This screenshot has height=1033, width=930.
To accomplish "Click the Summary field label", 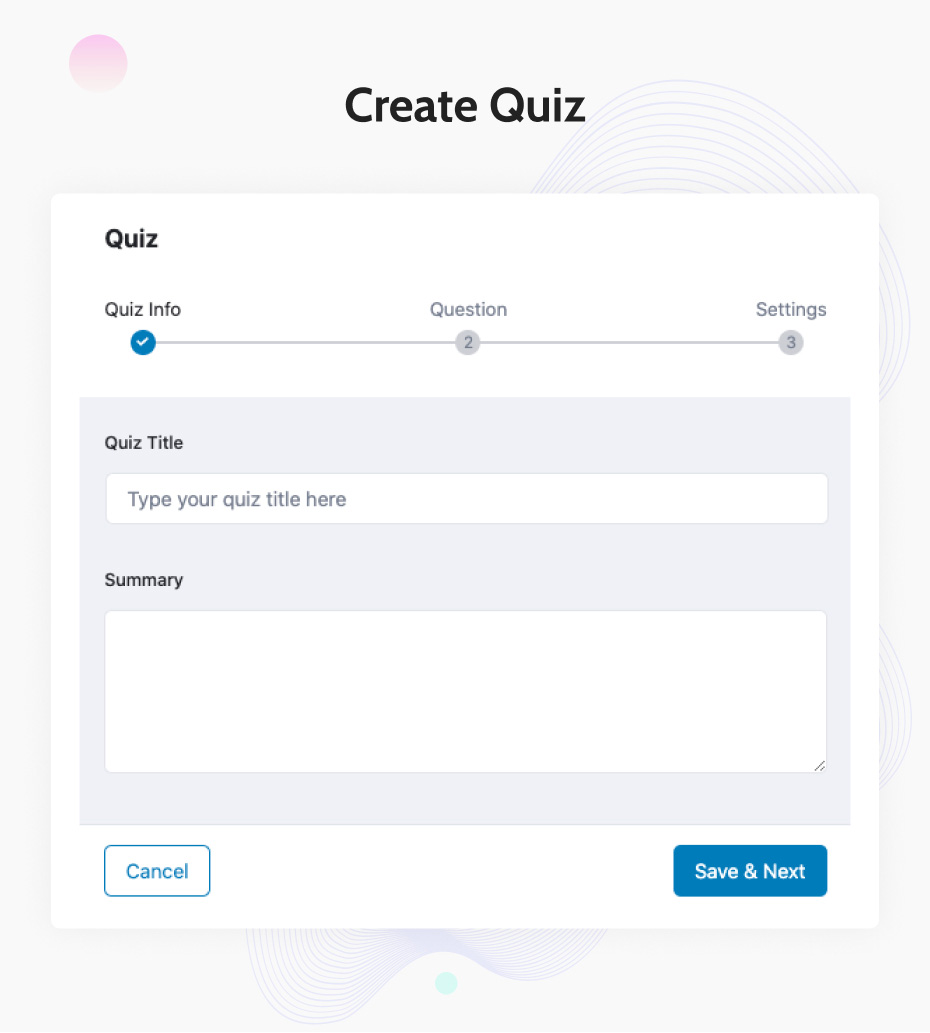I will pos(144,580).
